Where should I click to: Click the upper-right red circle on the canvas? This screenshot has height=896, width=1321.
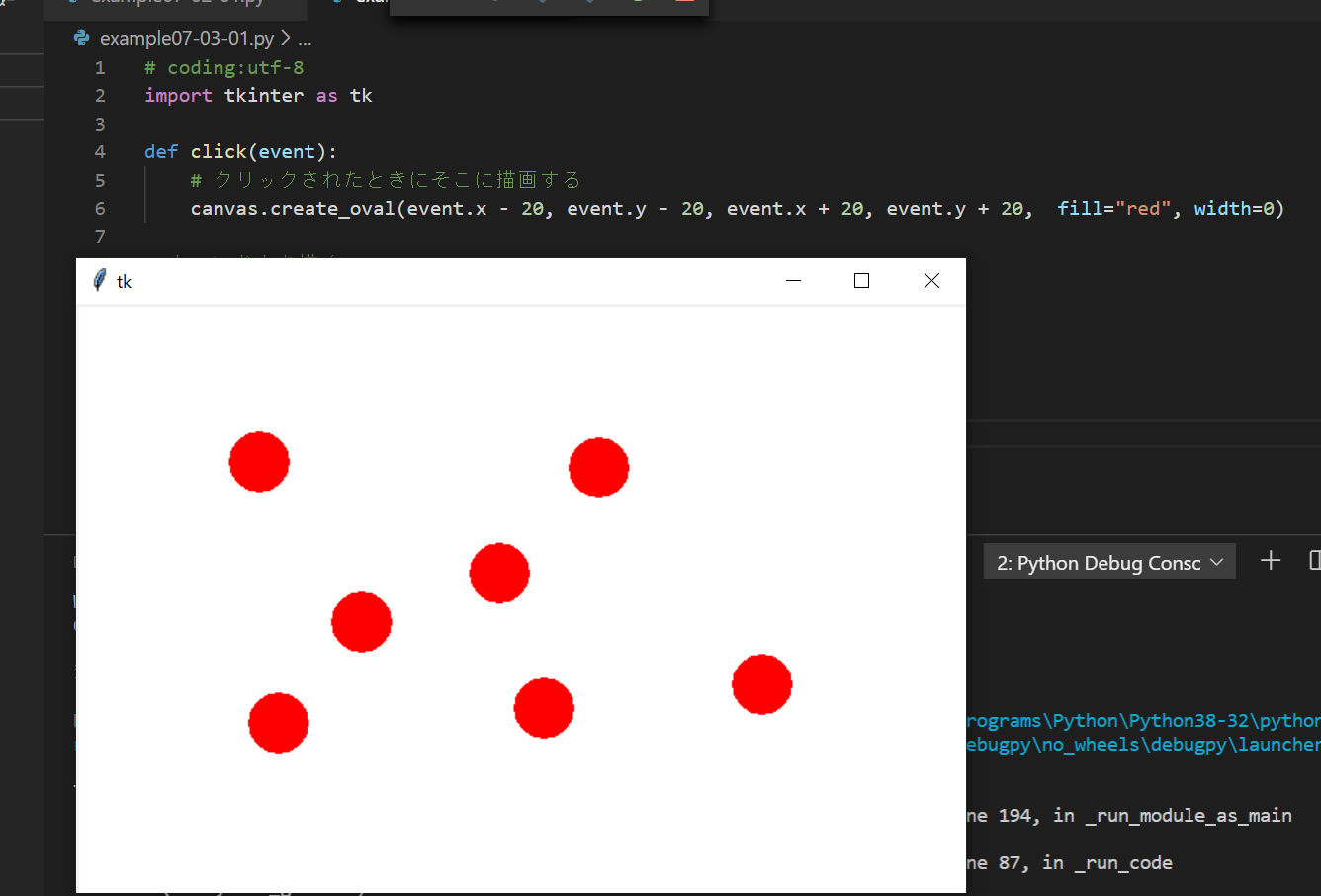[599, 468]
